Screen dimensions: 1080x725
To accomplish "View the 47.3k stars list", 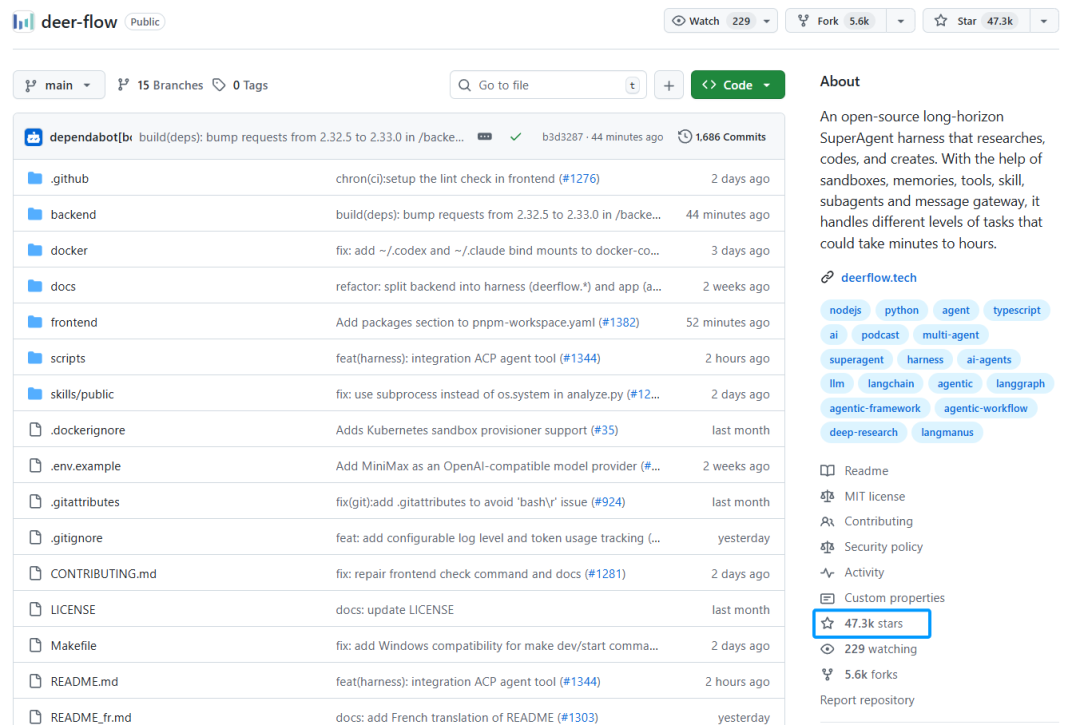I will (871, 623).
